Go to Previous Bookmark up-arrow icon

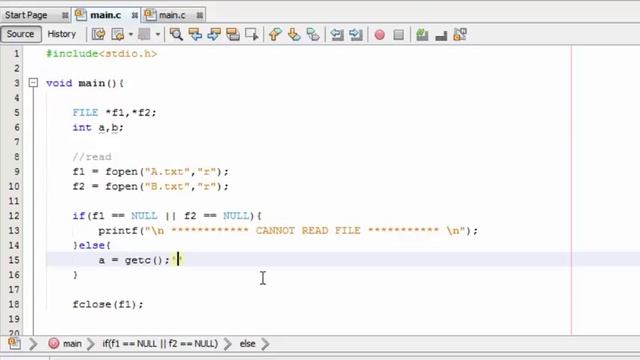[x=275, y=34]
